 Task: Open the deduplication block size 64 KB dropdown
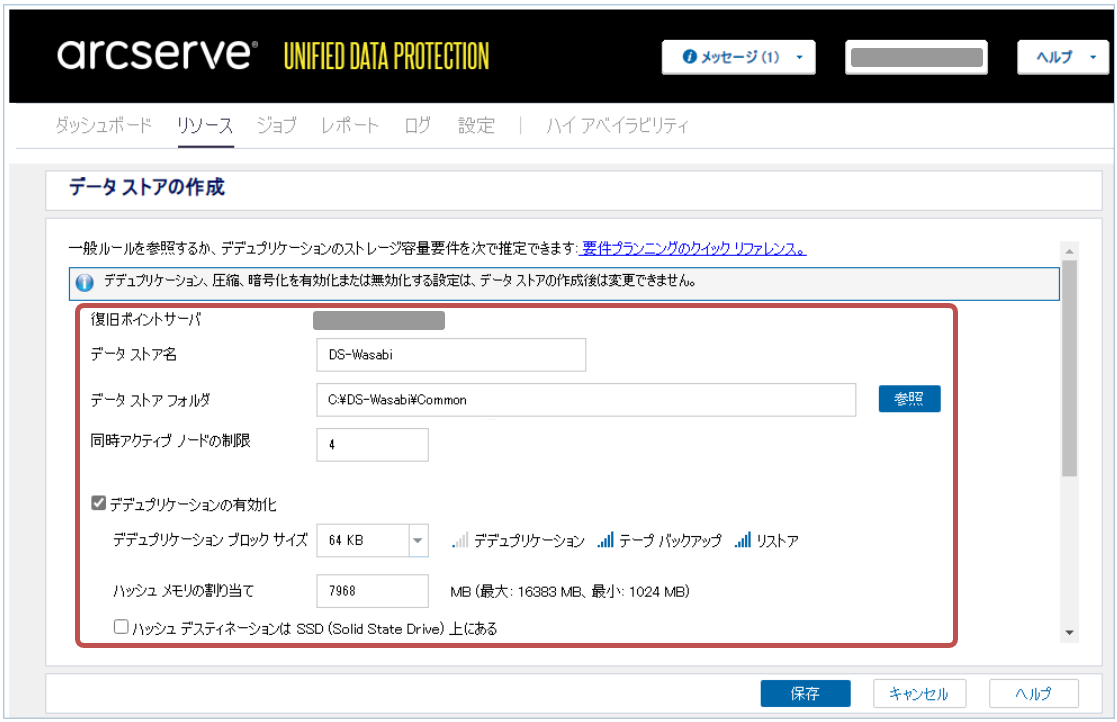pos(418,540)
